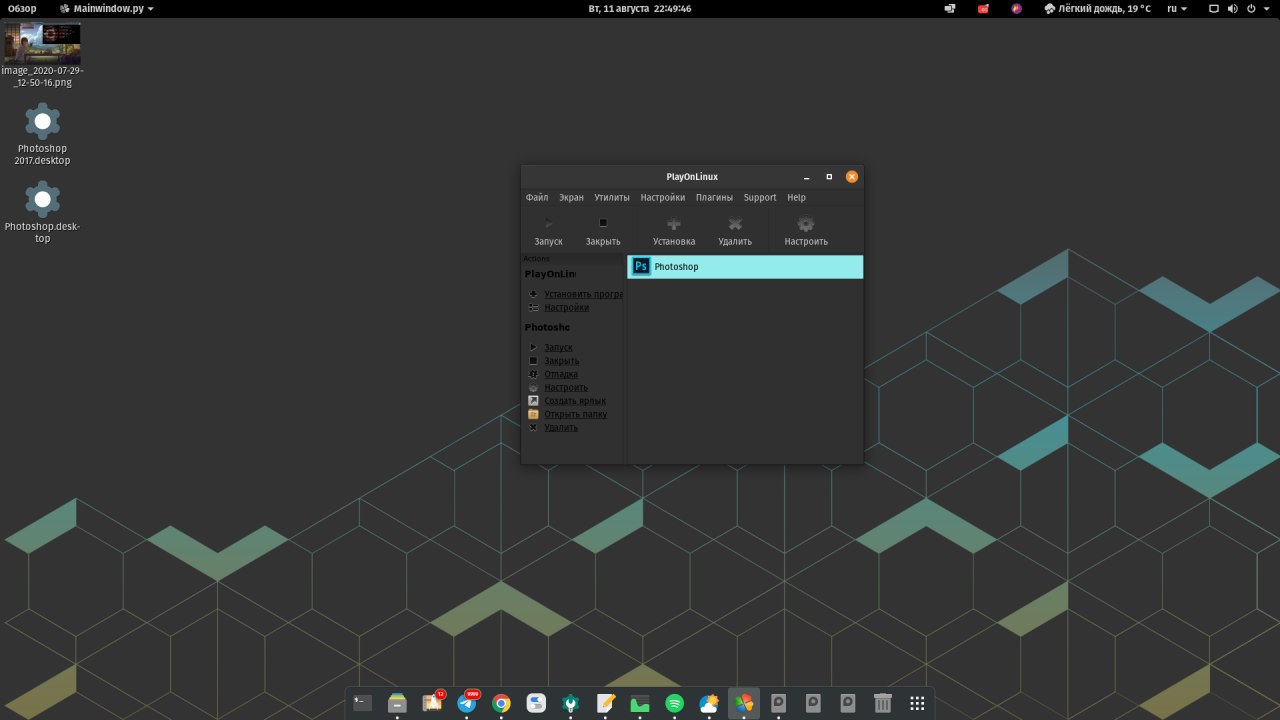Open the clock showing 11 августа 22:49
This screenshot has width=1280, height=720.
[x=640, y=8]
